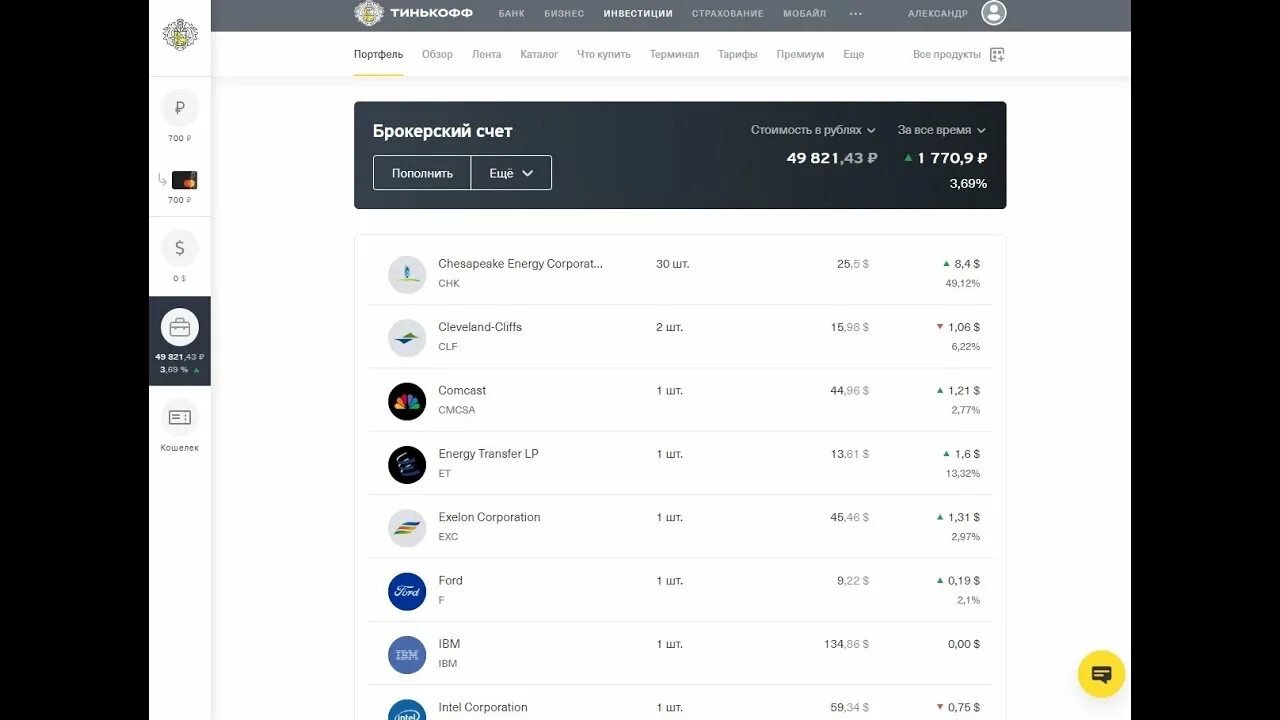The width and height of the screenshot is (1280, 720).
Task: Switch to the Обзор tab
Action: point(437,54)
